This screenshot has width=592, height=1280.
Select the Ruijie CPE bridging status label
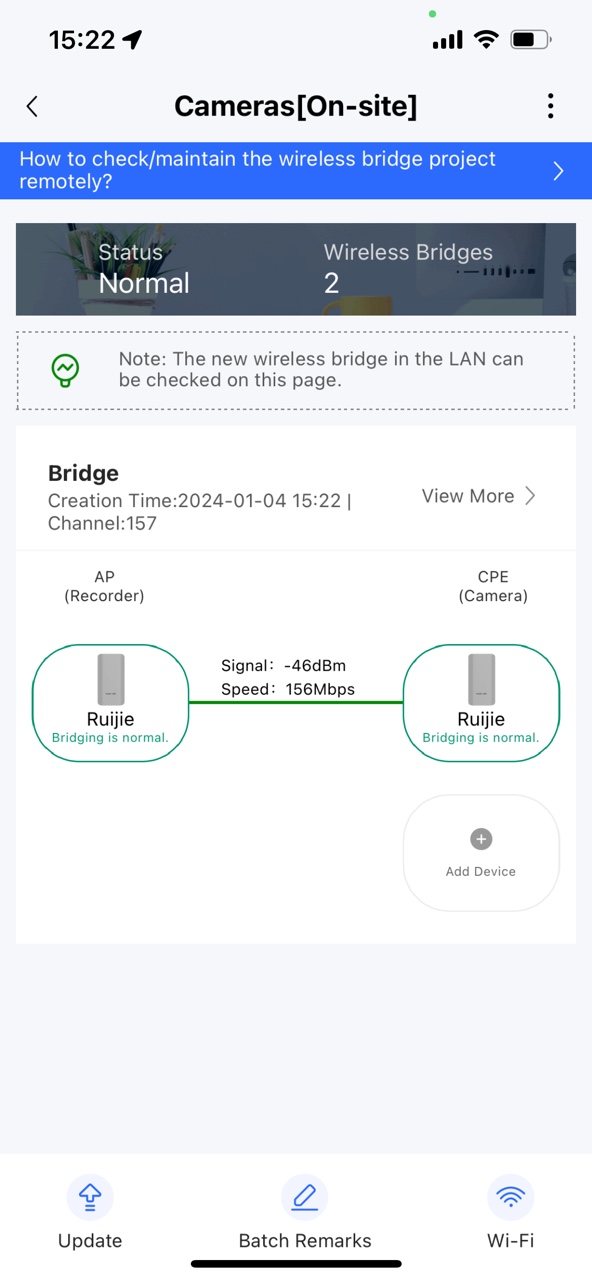click(481, 738)
